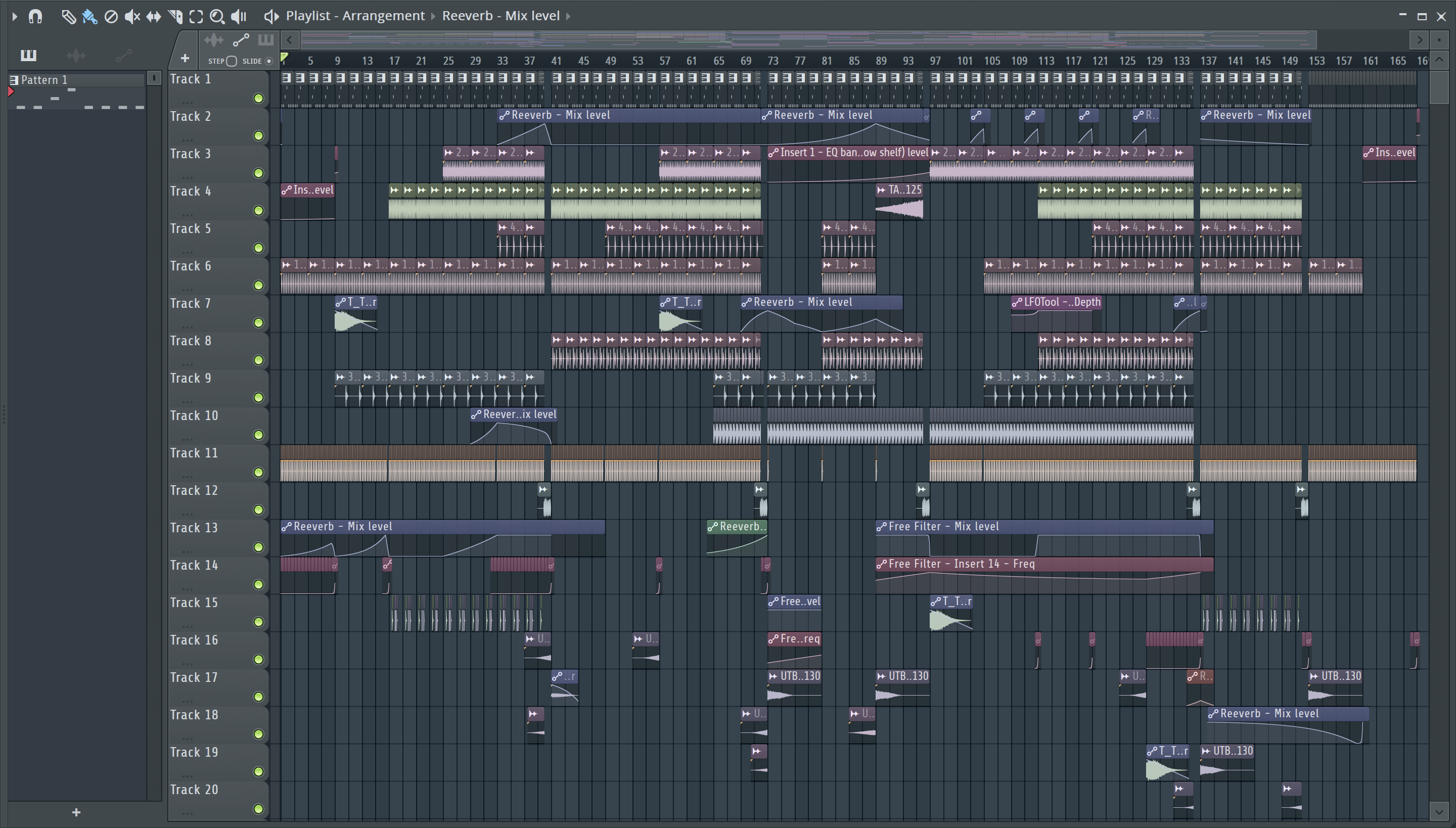
Task: Toggle the snap magnet icon
Action: click(35, 17)
